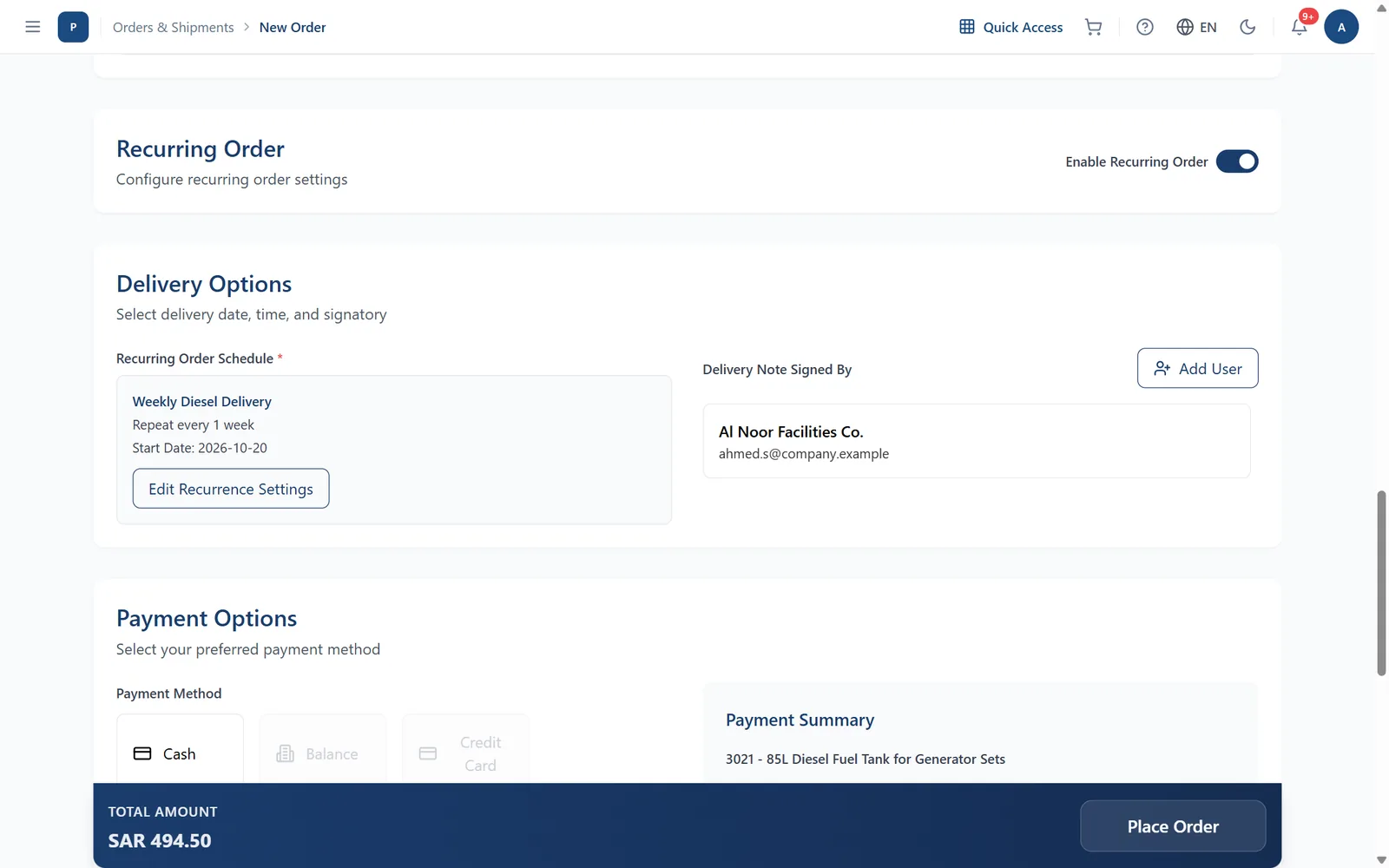
Task: Click the Delivery Note Signed By label
Action: [777, 370]
